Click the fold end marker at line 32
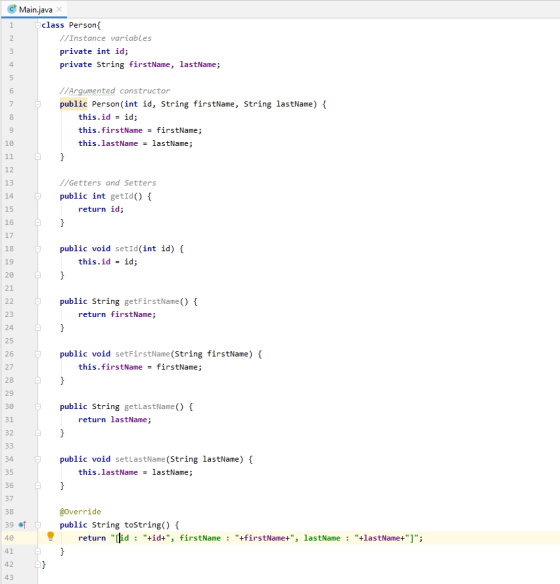 tap(38, 433)
